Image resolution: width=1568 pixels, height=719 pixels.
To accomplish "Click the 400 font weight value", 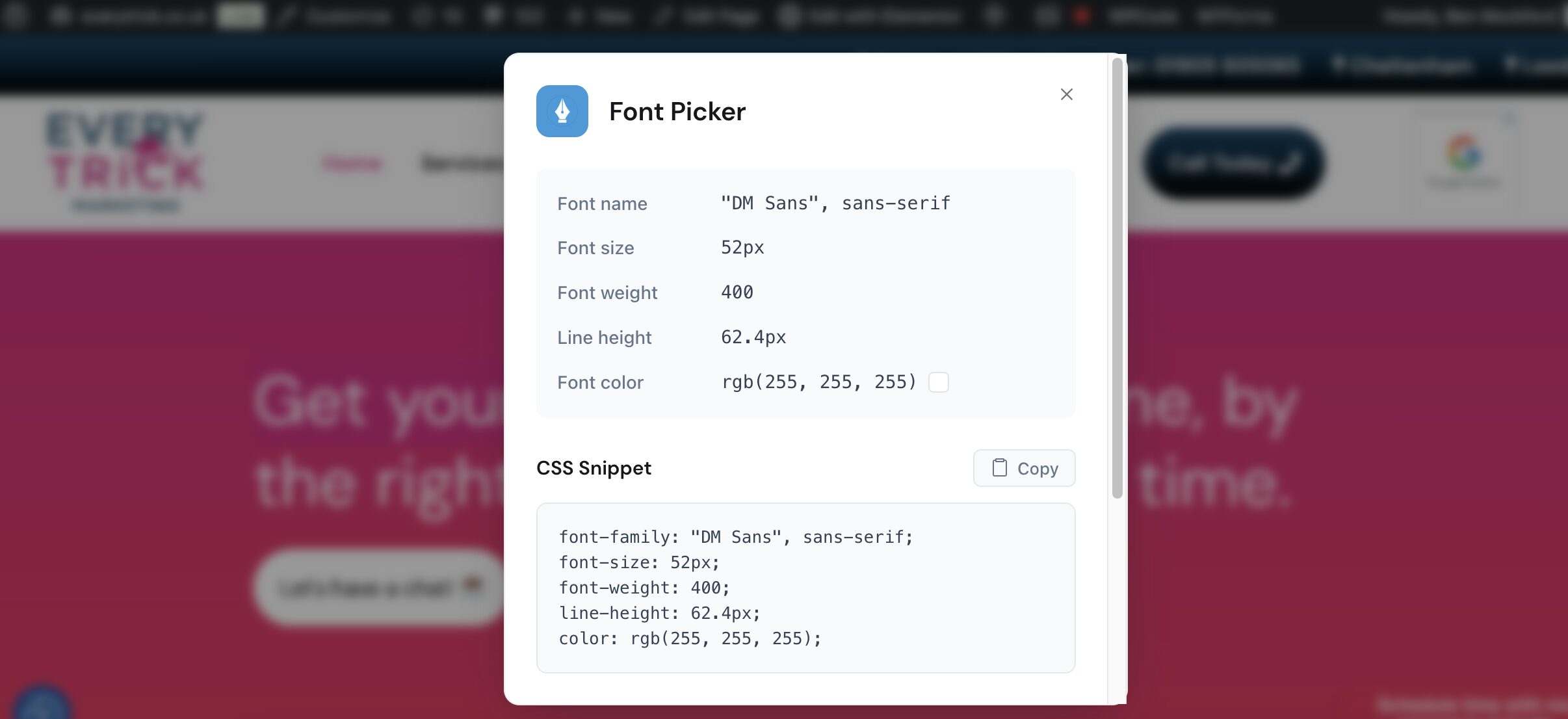I will 737,293.
